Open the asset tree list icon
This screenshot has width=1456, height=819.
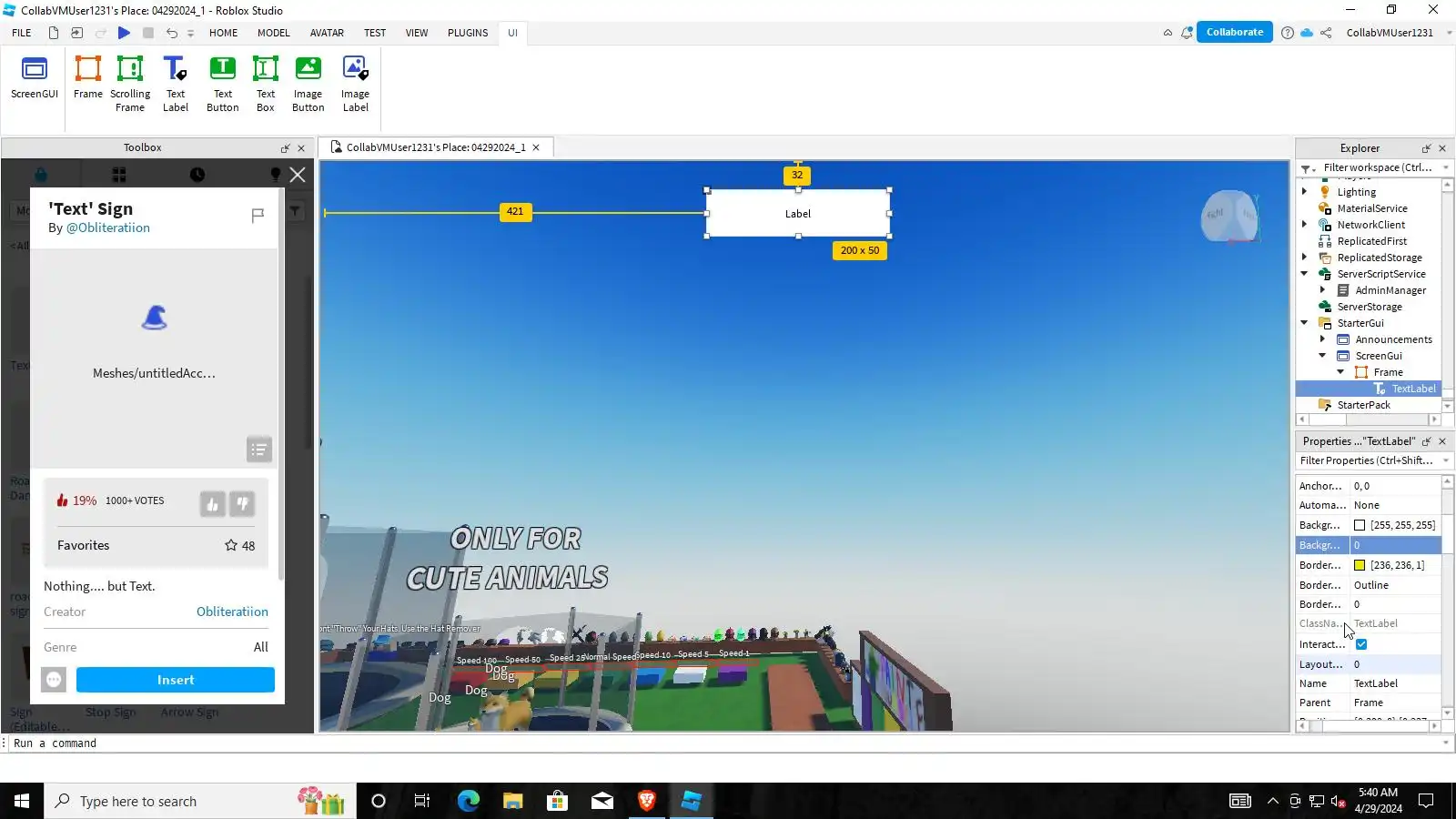(x=259, y=450)
